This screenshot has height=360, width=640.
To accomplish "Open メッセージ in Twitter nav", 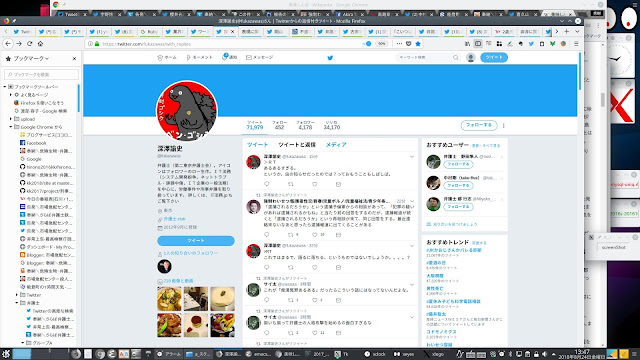I will (260, 58).
